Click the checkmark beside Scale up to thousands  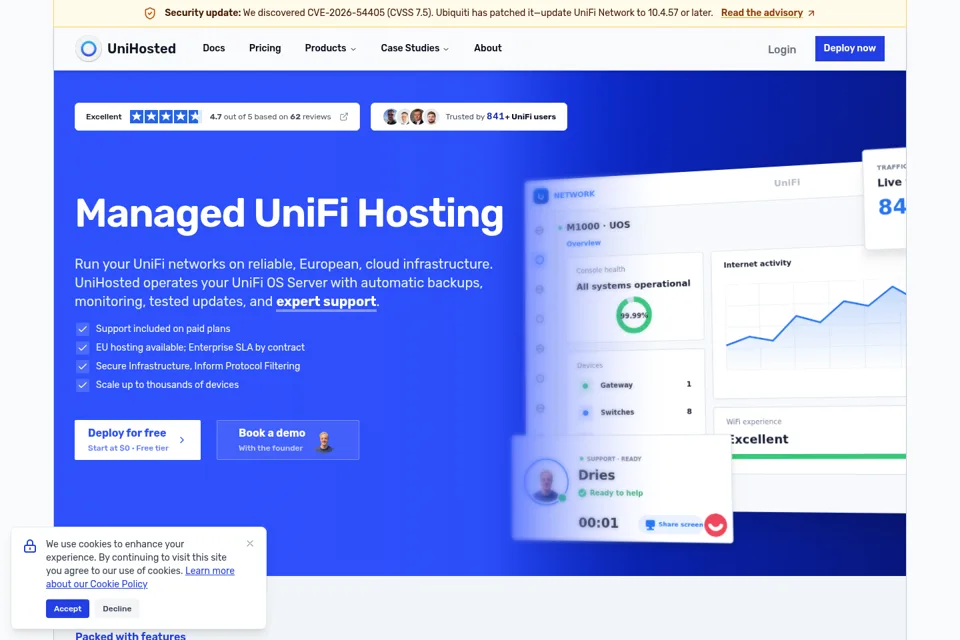tap(82, 385)
